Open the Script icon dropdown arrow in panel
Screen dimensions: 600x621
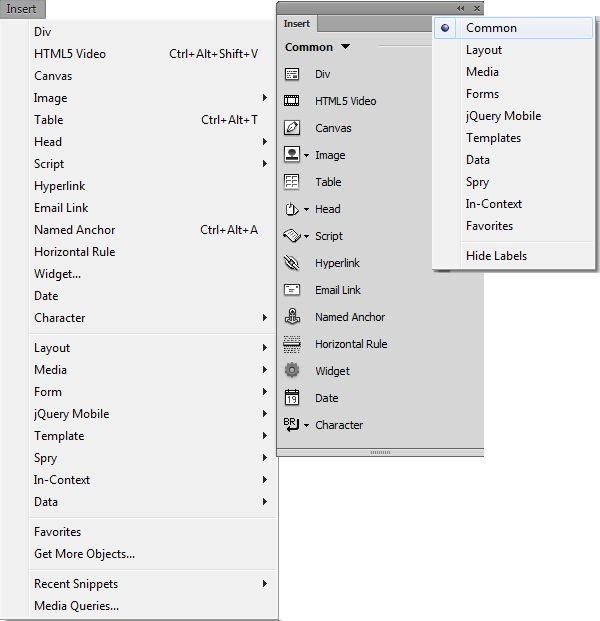[x=306, y=236]
